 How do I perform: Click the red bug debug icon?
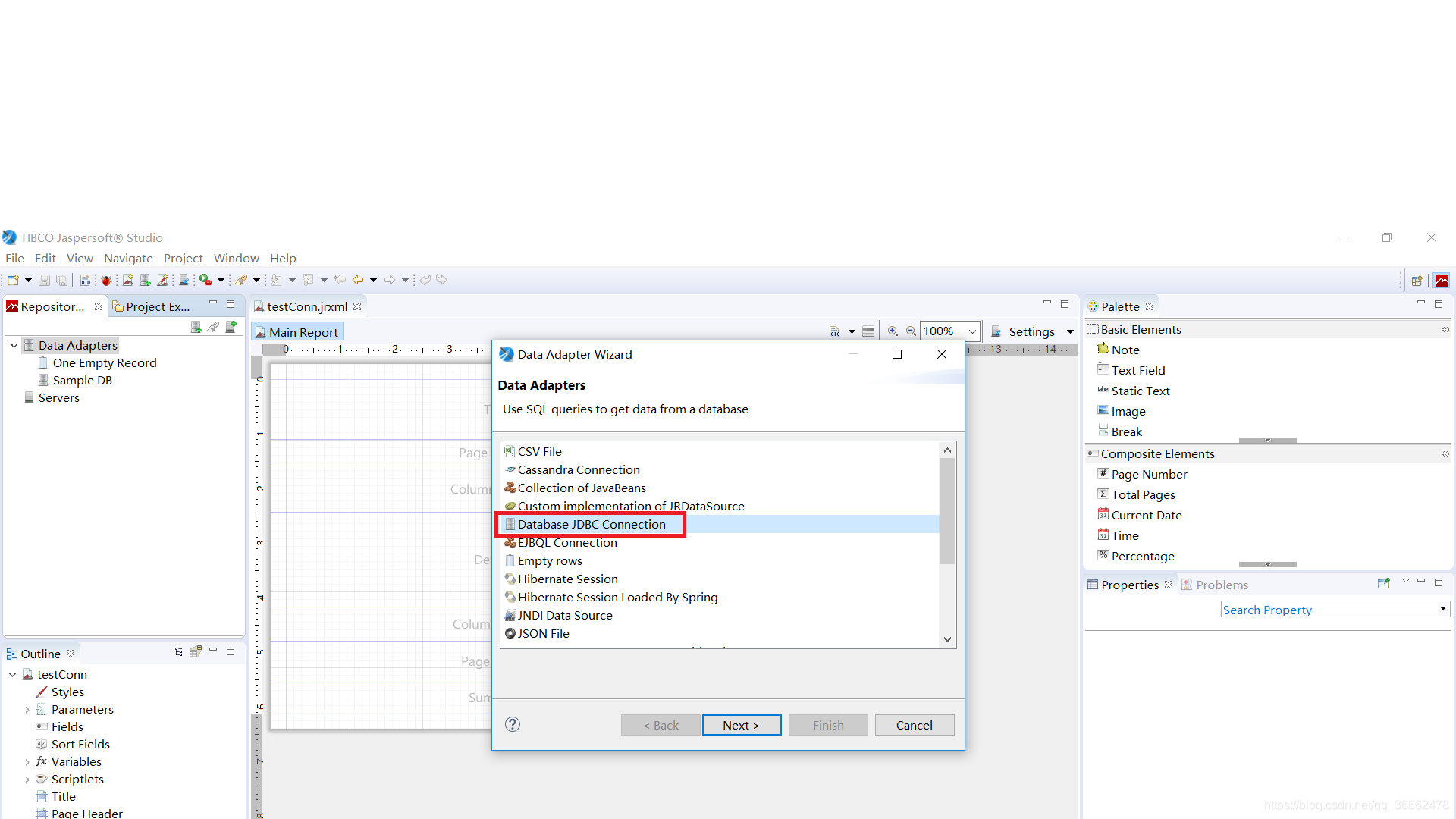coord(106,280)
